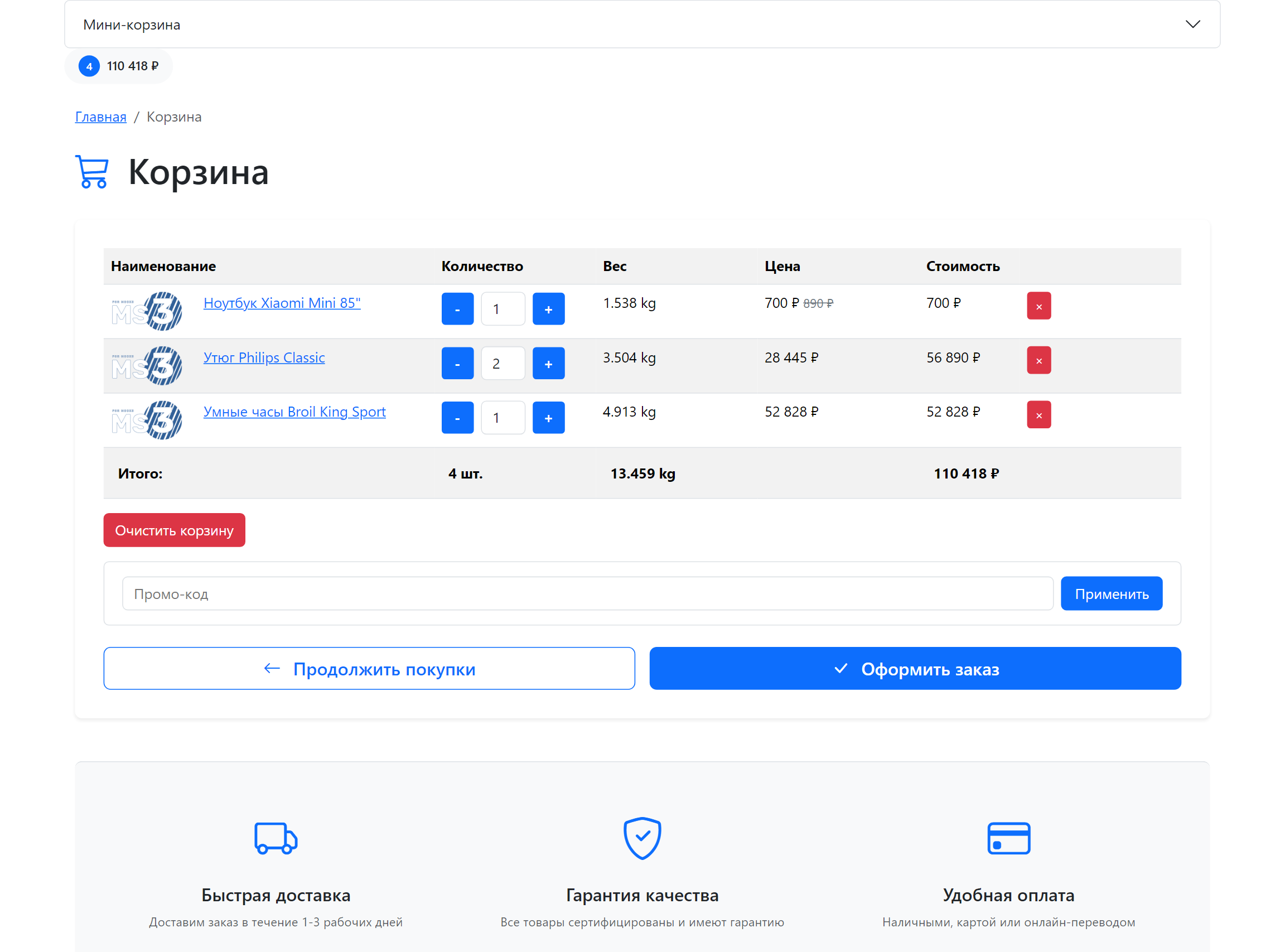Image resolution: width=1285 pixels, height=952 pixels.
Task: Open Утюг Philips Classic product link
Action: coord(264,357)
